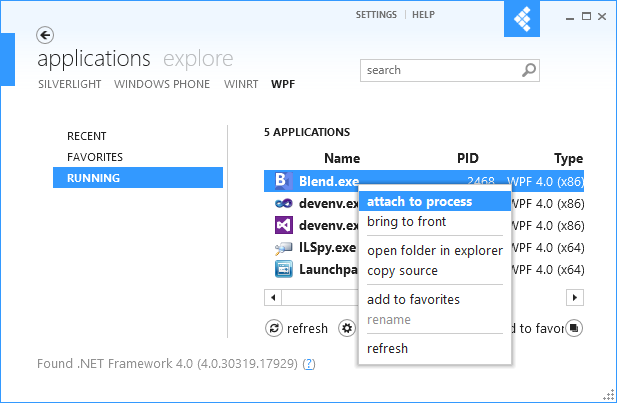This screenshot has height=403, width=617.
Task: Click the 'refresh' button label below list
Action: [307, 328]
